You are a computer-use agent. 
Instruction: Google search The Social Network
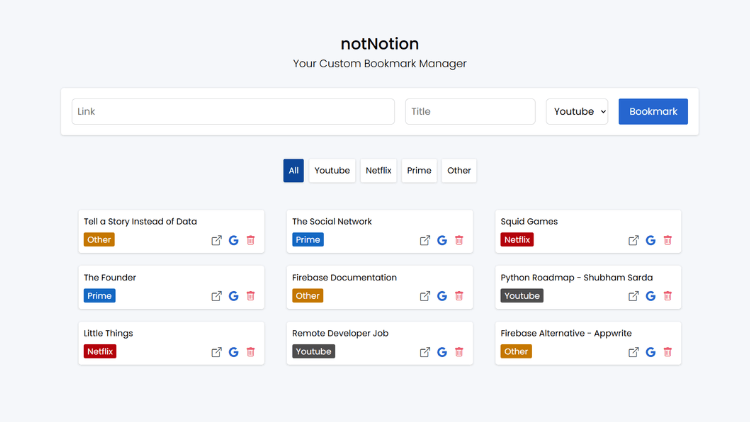[442, 240]
